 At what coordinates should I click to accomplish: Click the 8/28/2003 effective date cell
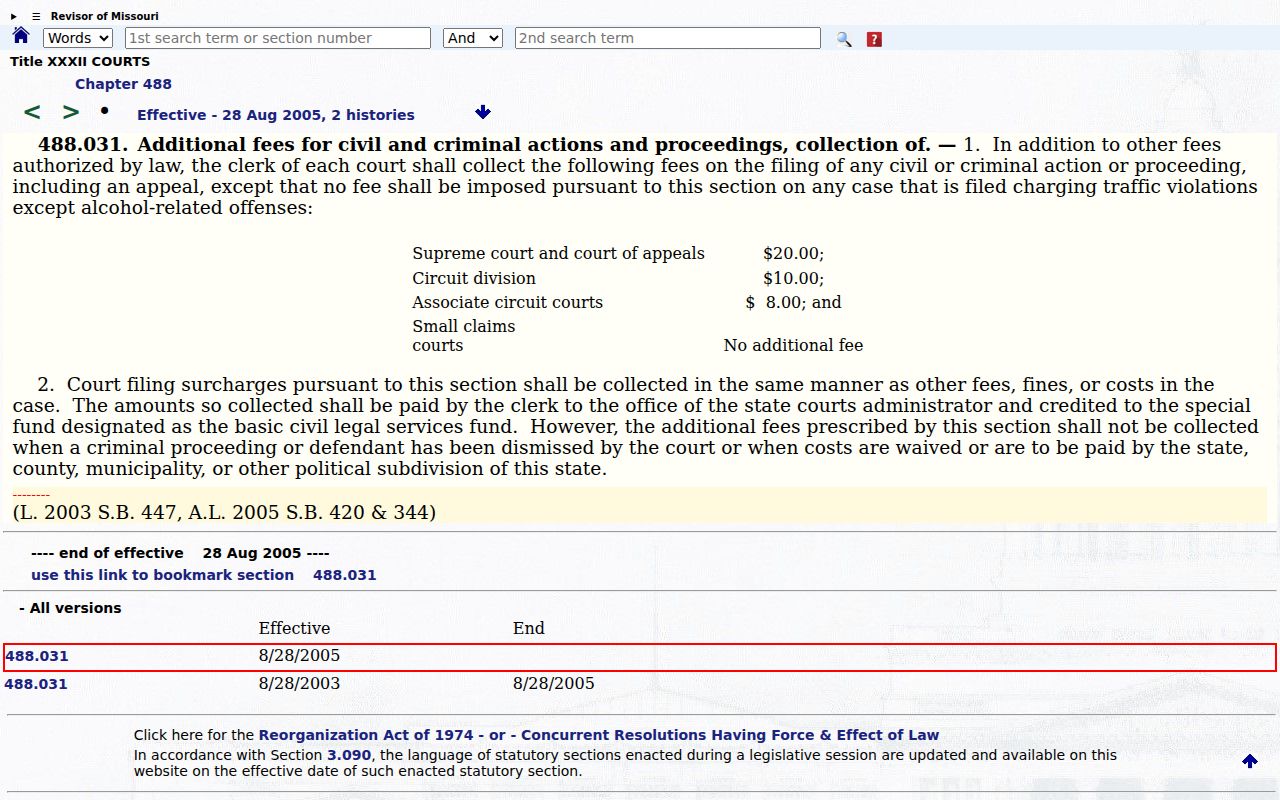pyautogui.click(x=299, y=684)
